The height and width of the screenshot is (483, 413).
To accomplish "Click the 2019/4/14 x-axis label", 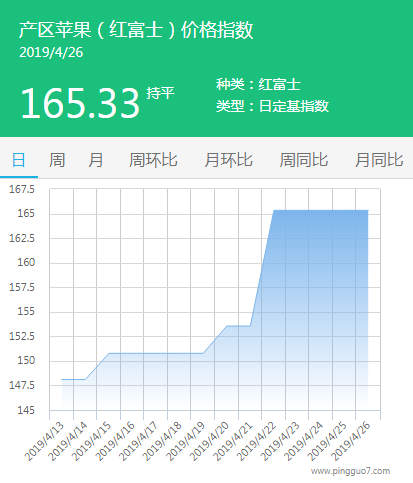I will 68,441.
